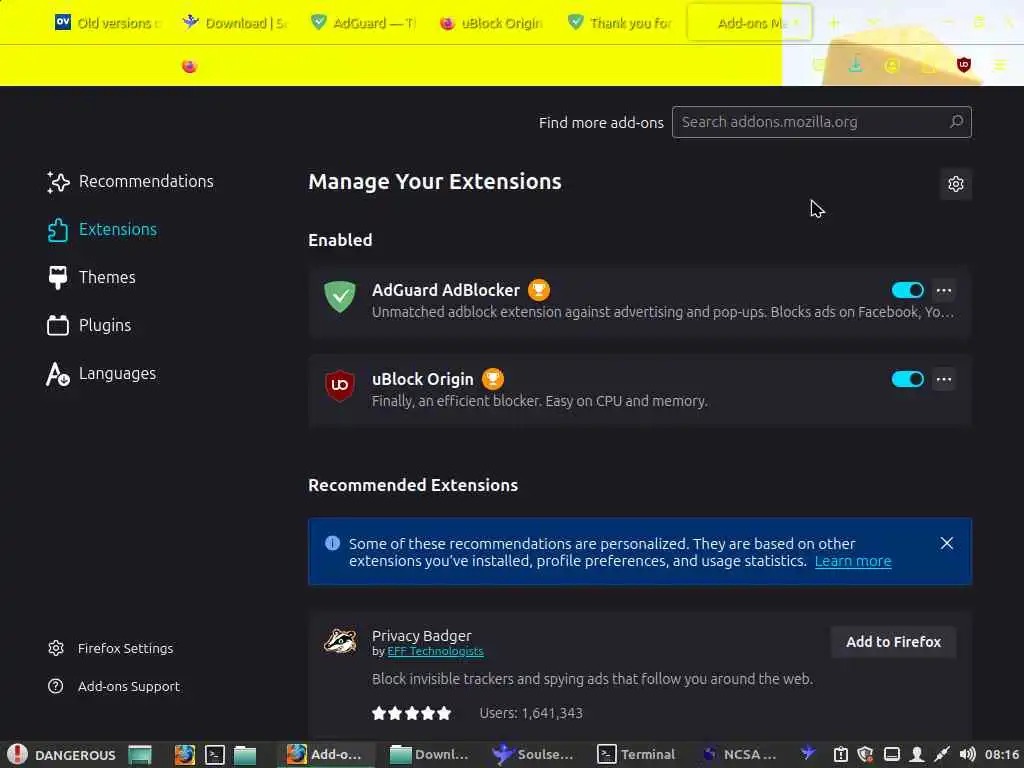
Task: Open the Themes category
Action: [x=91, y=278]
